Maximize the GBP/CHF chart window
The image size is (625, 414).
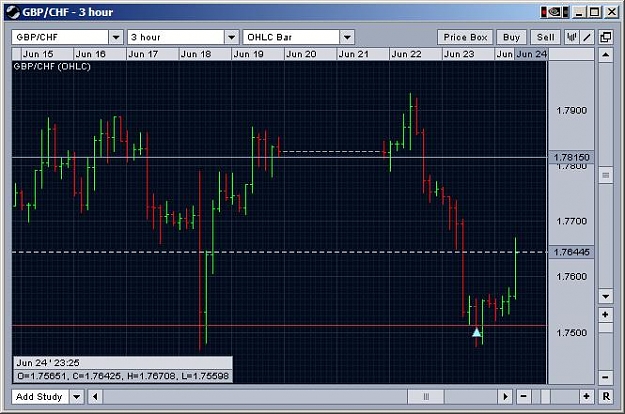pyautogui.click(x=594, y=12)
